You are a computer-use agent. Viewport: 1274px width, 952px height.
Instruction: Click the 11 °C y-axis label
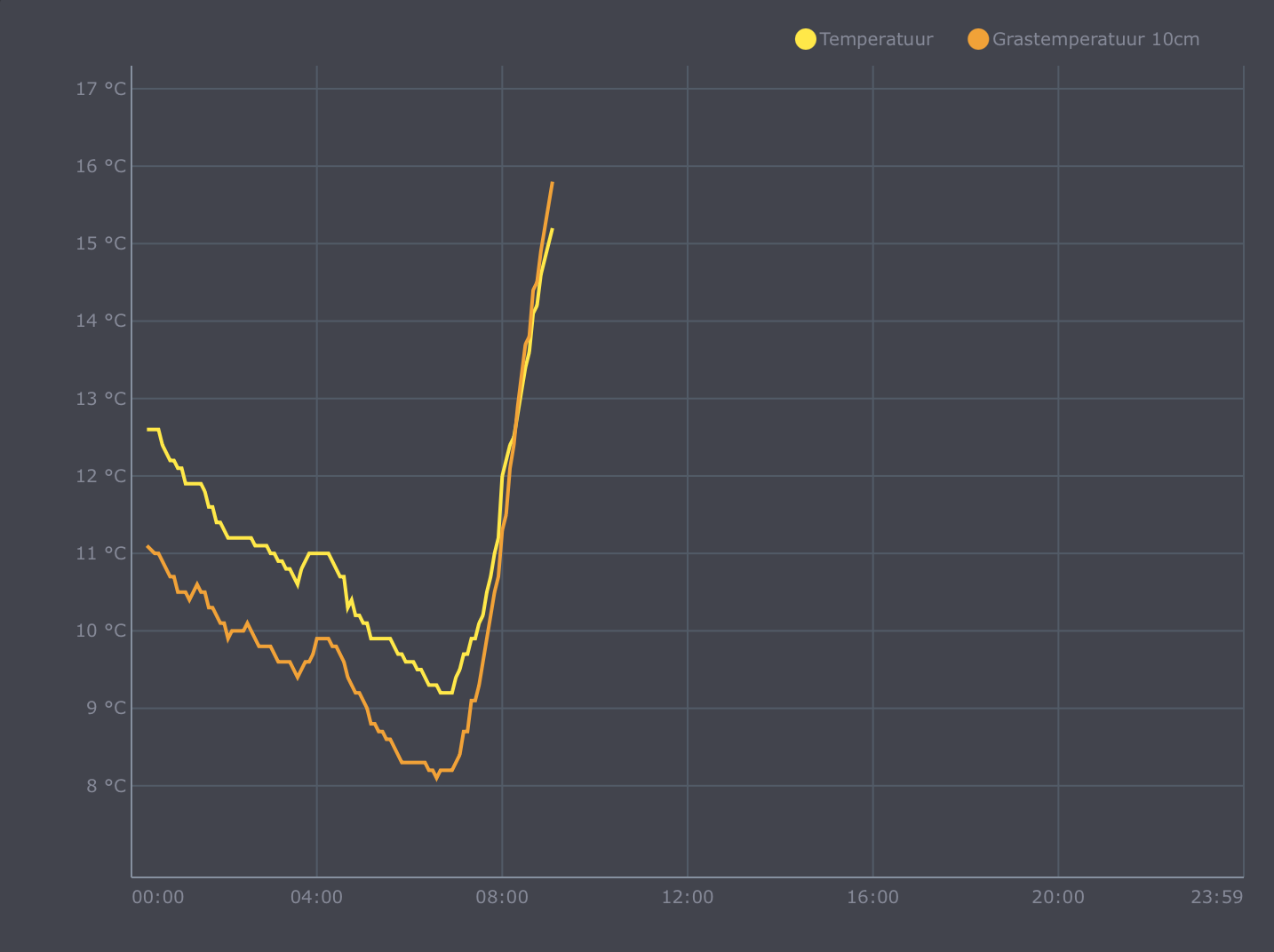[x=100, y=553]
